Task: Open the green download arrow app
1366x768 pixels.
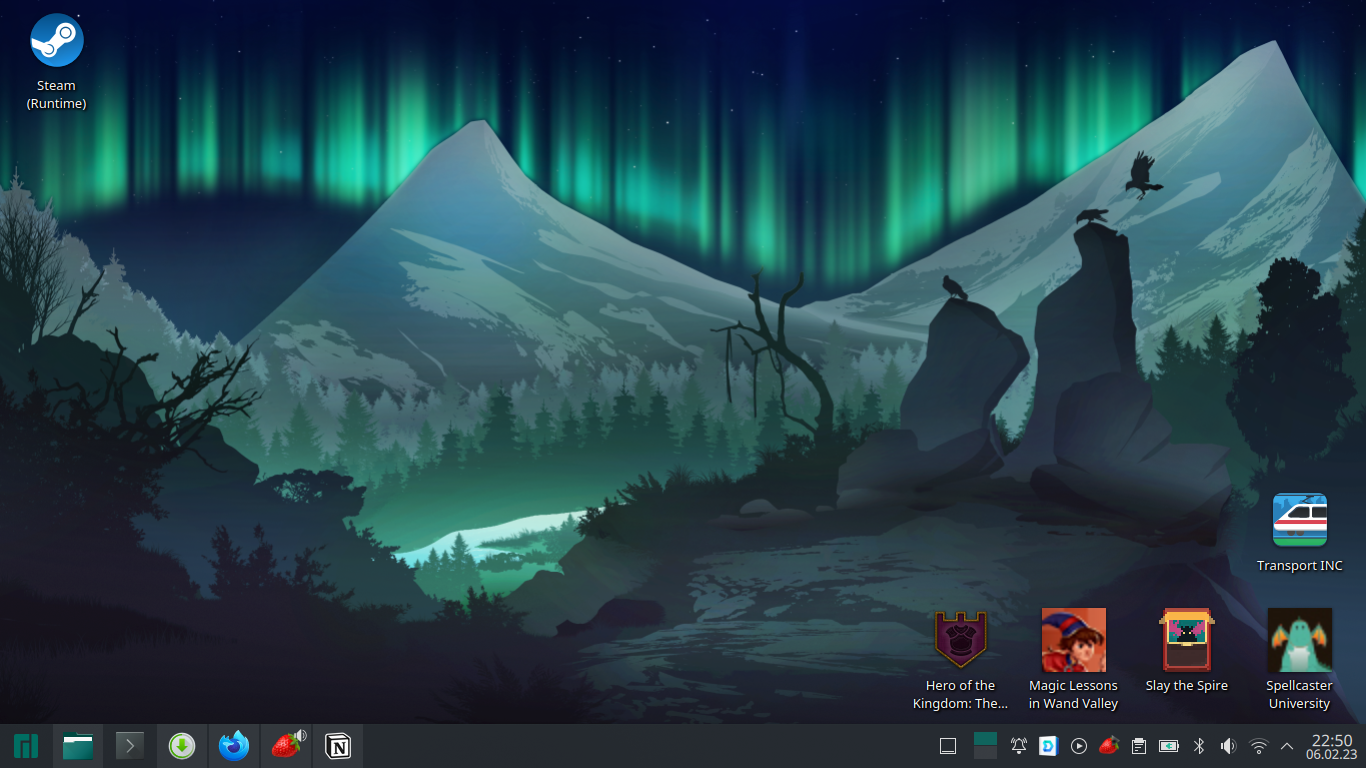Action: click(x=181, y=746)
